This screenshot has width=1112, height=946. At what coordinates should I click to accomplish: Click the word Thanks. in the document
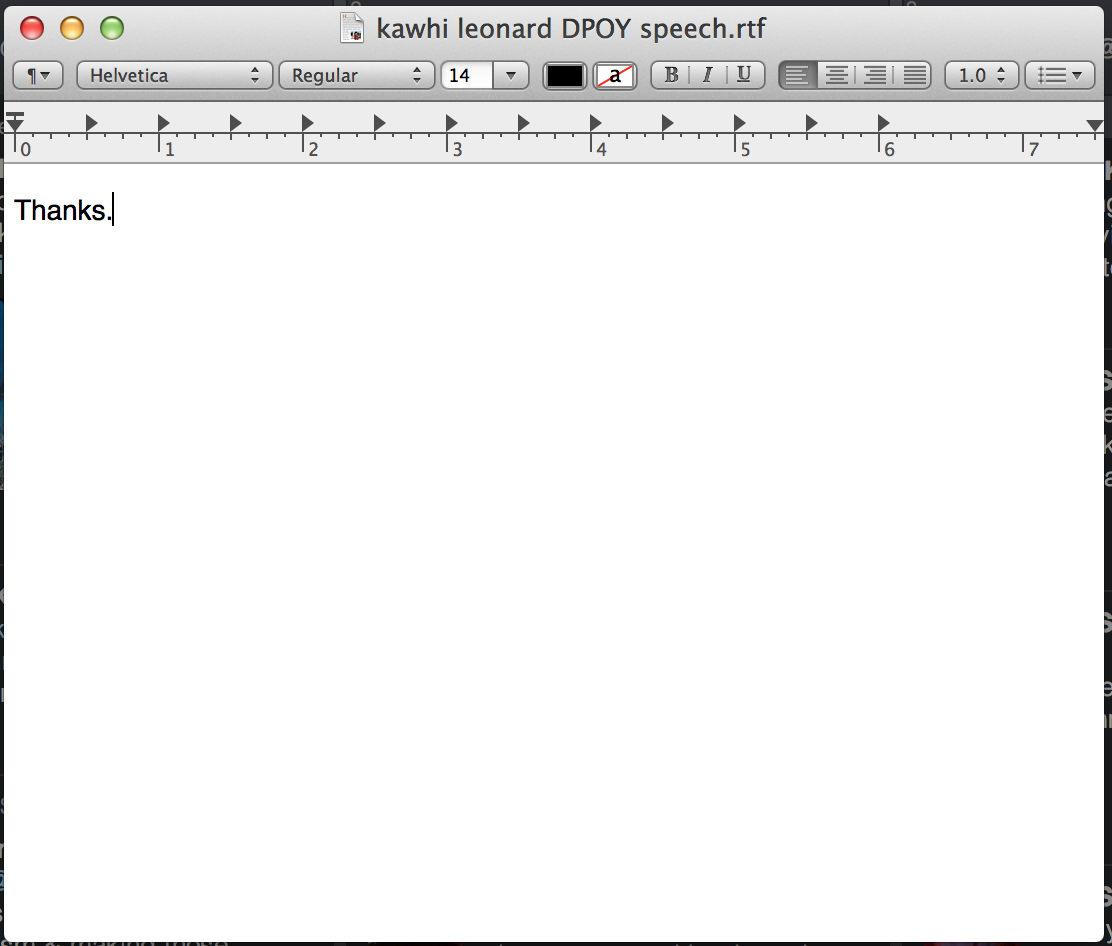(x=62, y=210)
